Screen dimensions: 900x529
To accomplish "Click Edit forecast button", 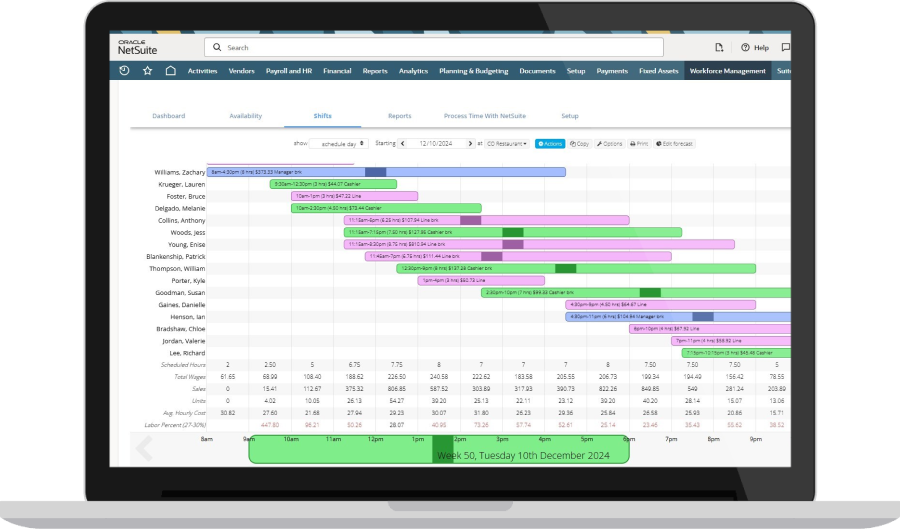I will click(675, 144).
